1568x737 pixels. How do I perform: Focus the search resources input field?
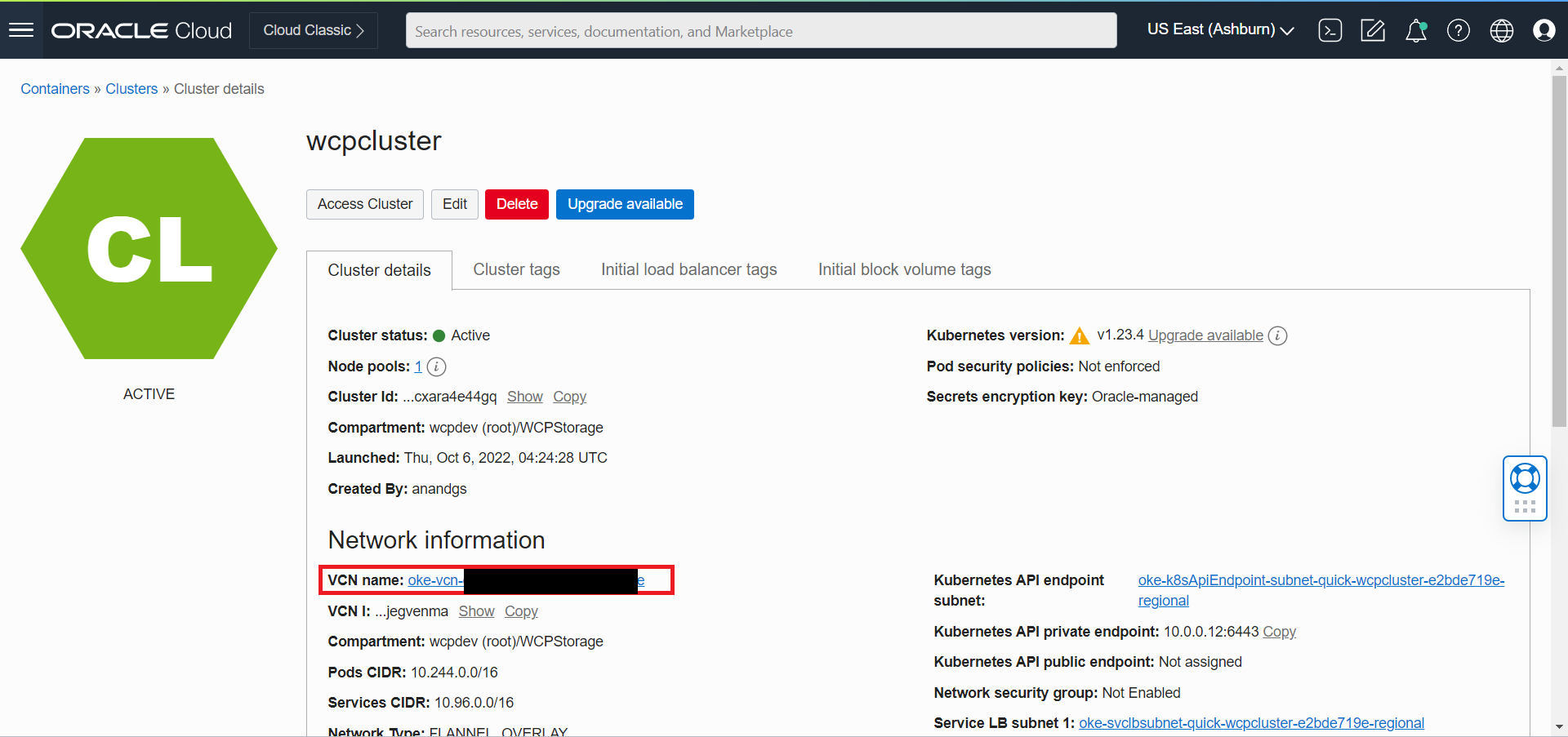click(x=761, y=31)
